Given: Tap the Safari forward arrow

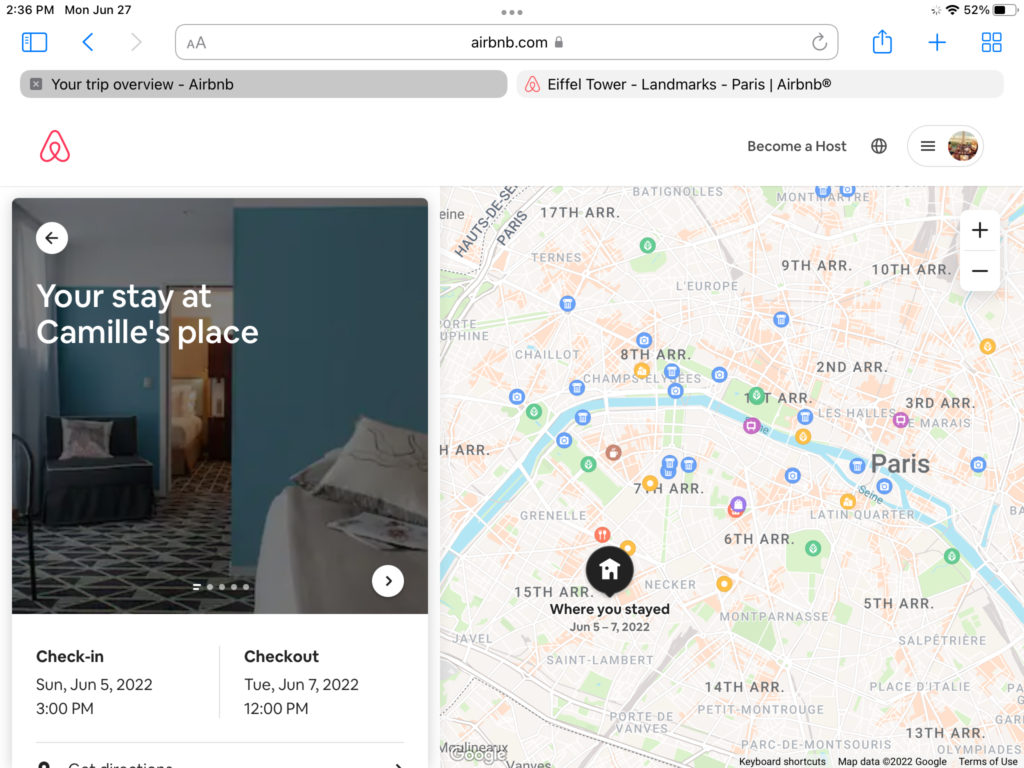Looking at the screenshot, I should pos(136,42).
